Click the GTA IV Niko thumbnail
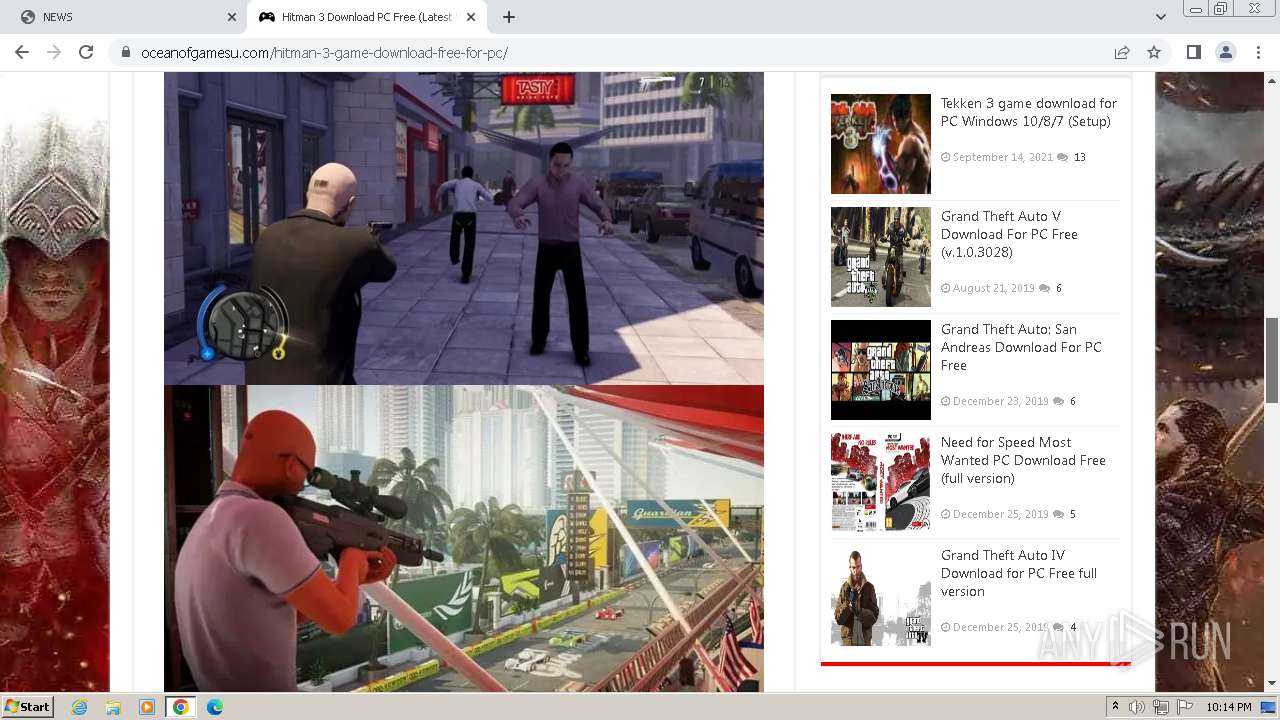 click(x=881, y=596)
